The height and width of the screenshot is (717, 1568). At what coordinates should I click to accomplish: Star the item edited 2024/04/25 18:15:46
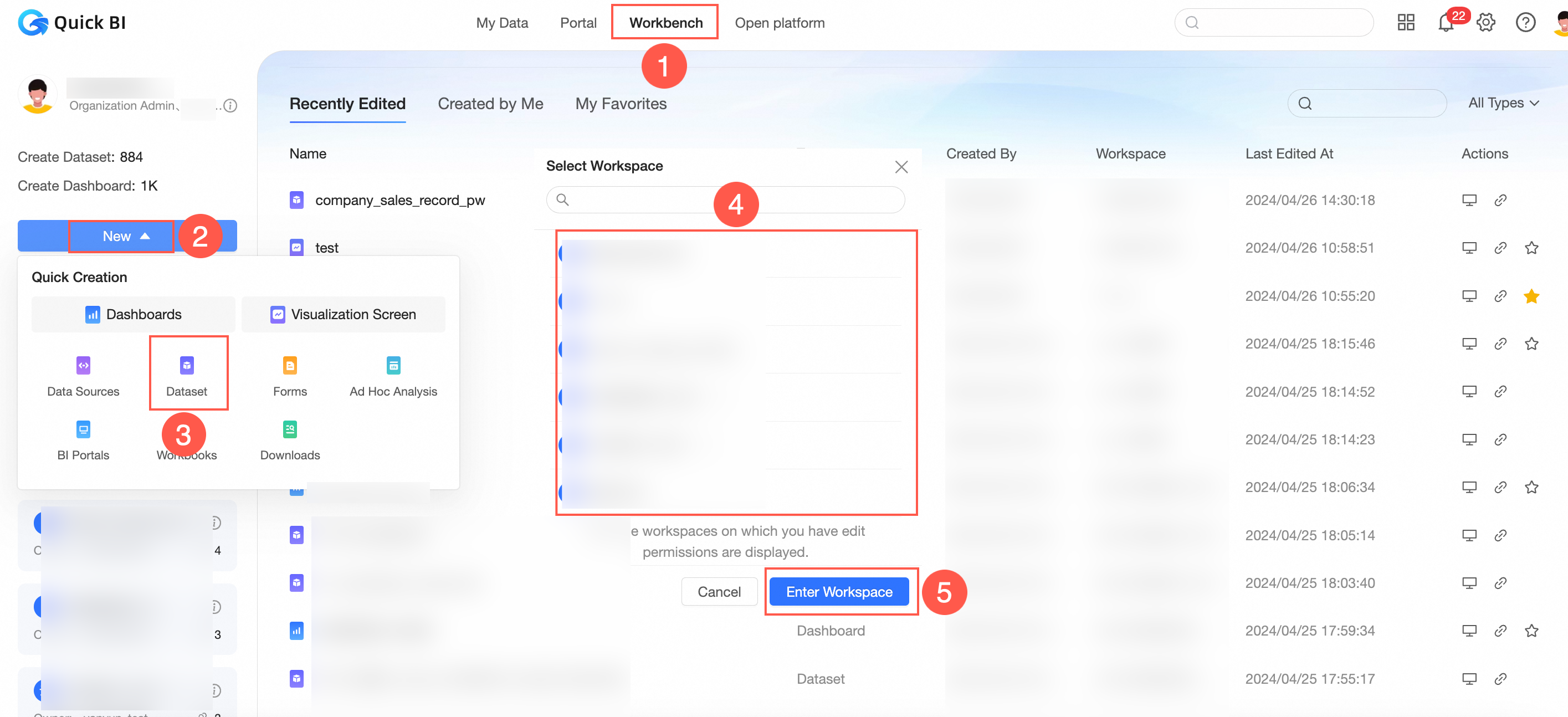pos(1531,344)
